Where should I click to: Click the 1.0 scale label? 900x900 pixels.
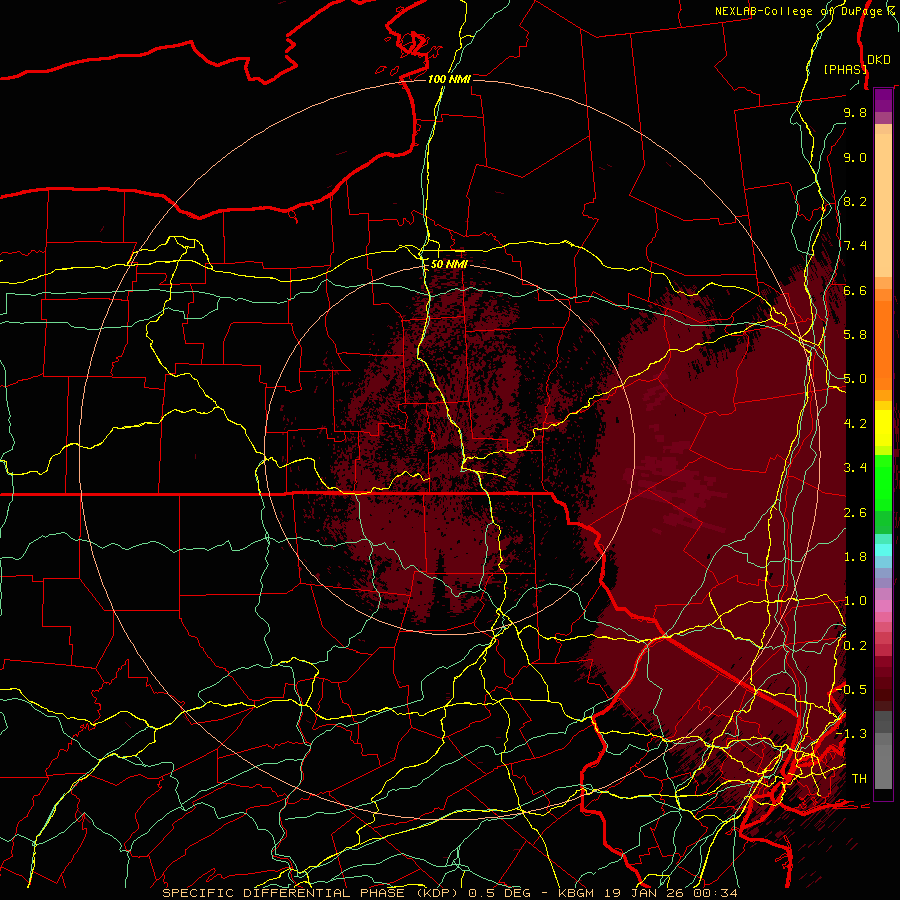pos(855,601)
